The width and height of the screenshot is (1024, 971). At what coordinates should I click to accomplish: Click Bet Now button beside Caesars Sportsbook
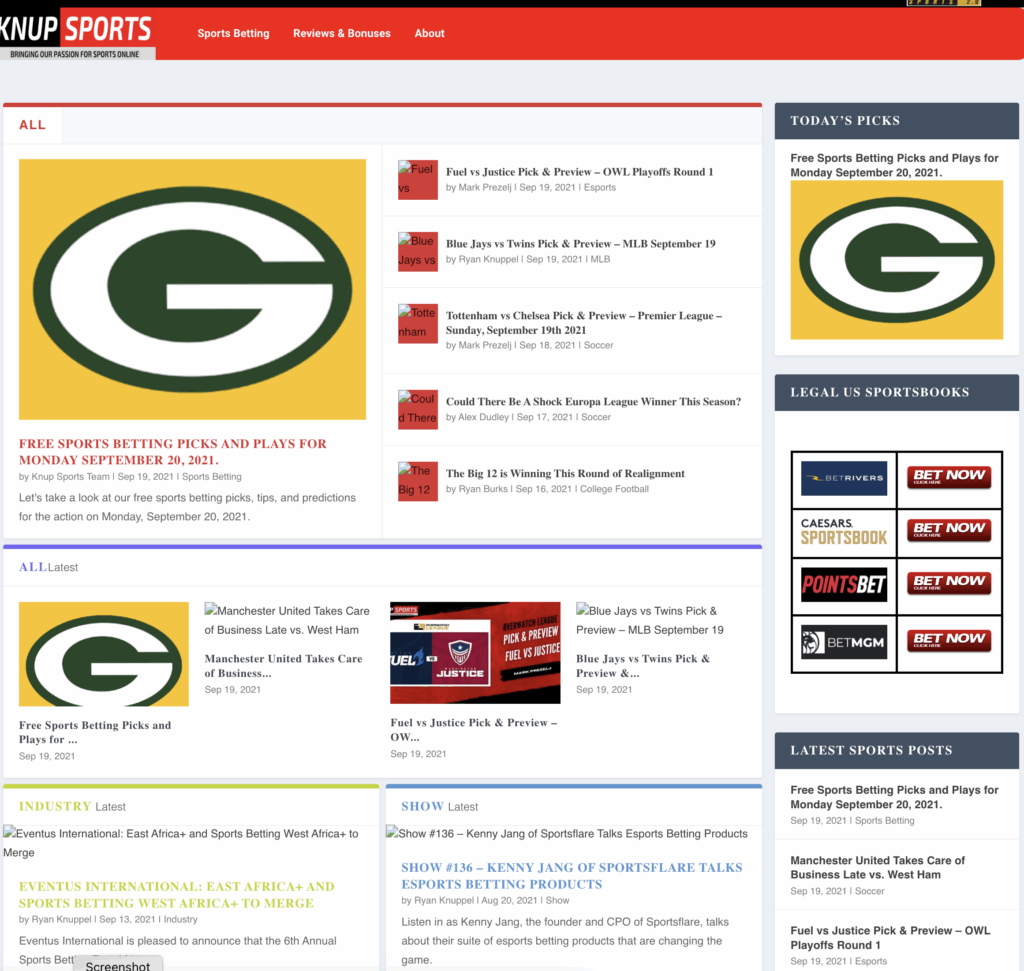pos(949,530)
